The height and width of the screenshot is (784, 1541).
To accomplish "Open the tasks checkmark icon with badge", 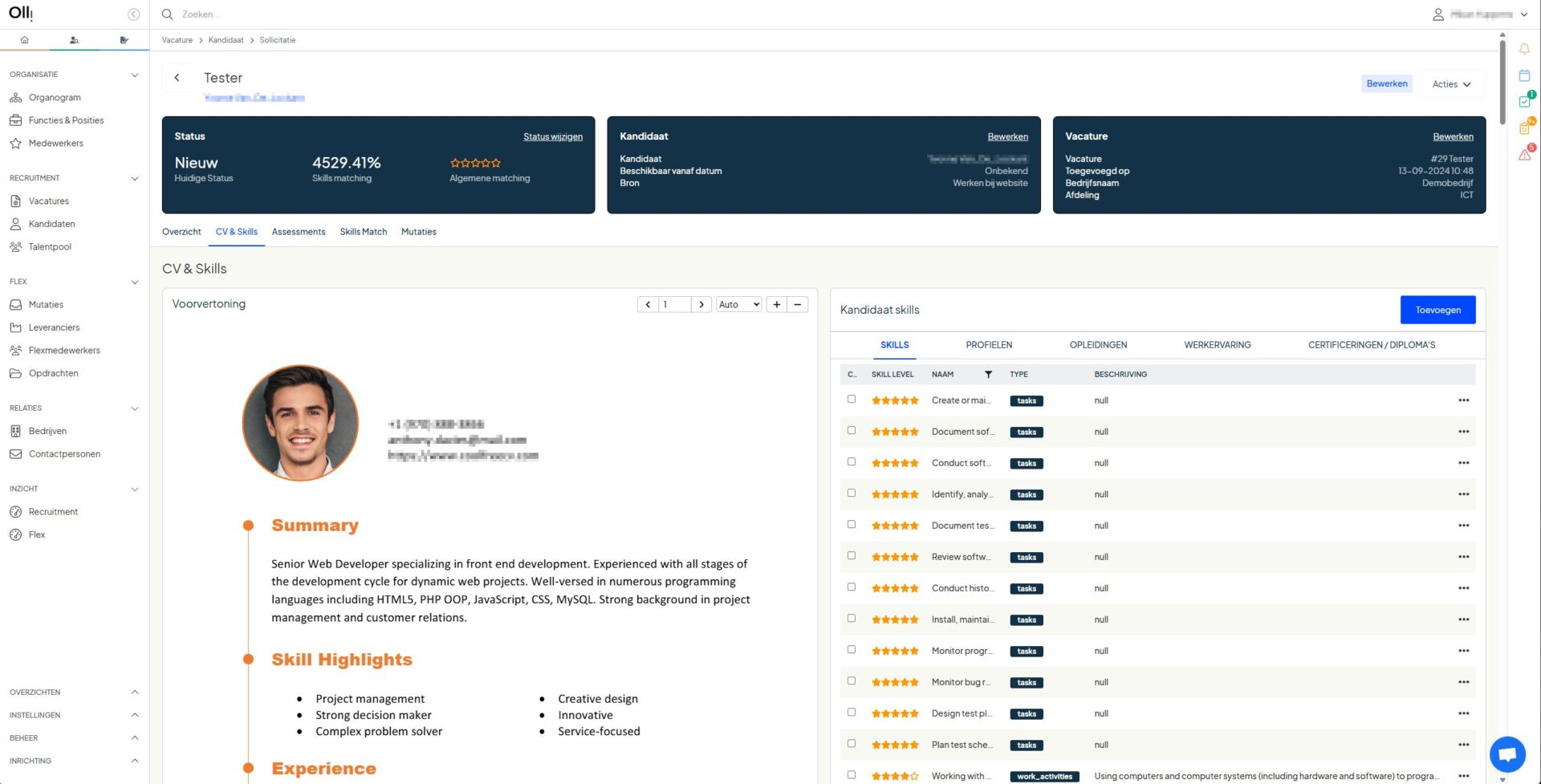I will pyautogui.click(x=1525, y=101).
